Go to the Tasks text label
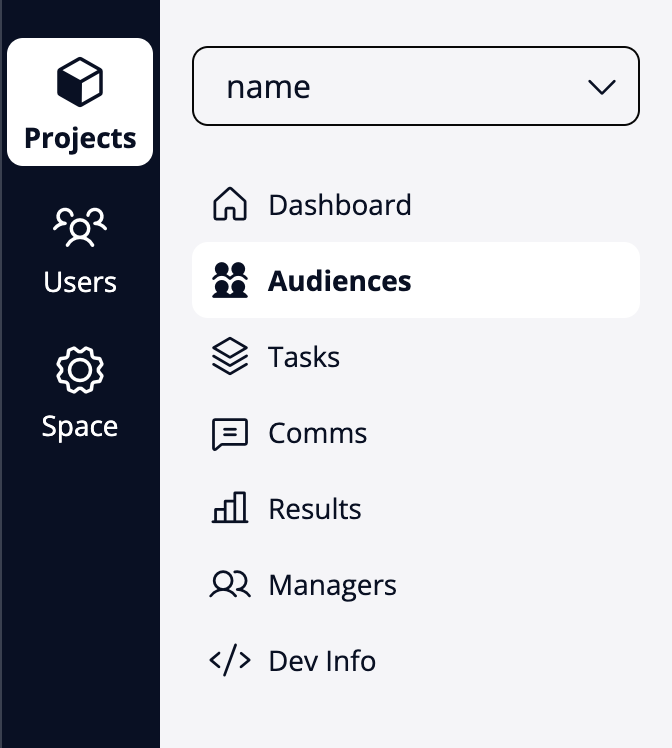 304,357
